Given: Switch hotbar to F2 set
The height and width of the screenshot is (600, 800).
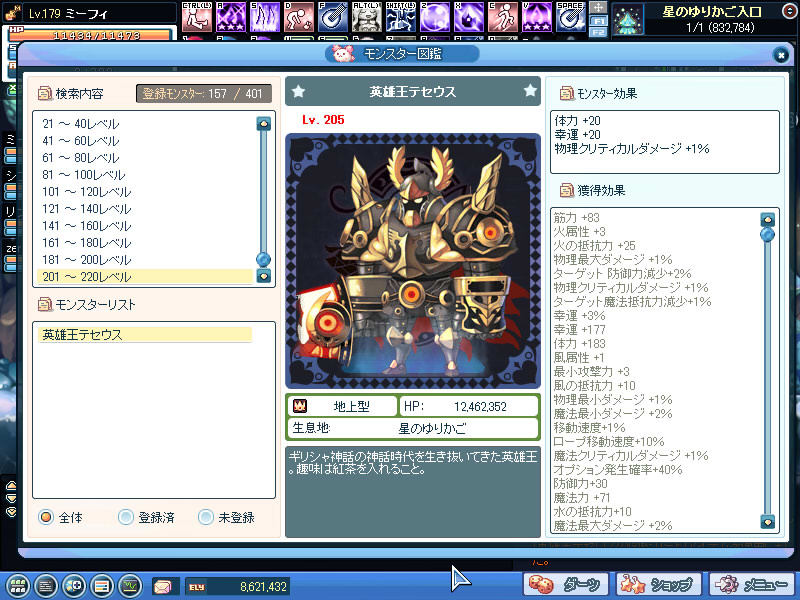Looking at the screenshot, I should [x=598, y=32].
